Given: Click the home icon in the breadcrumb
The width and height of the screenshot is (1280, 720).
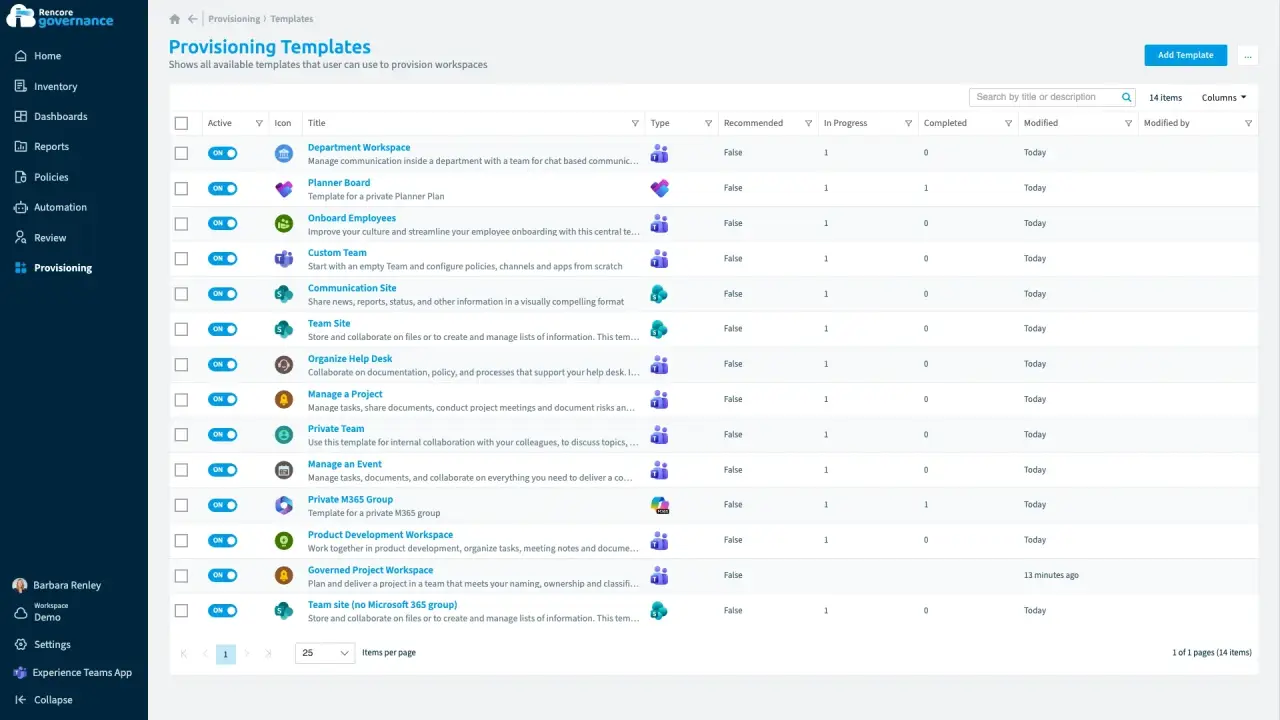Looking at the screenshot, I should [x=175, y=19].
